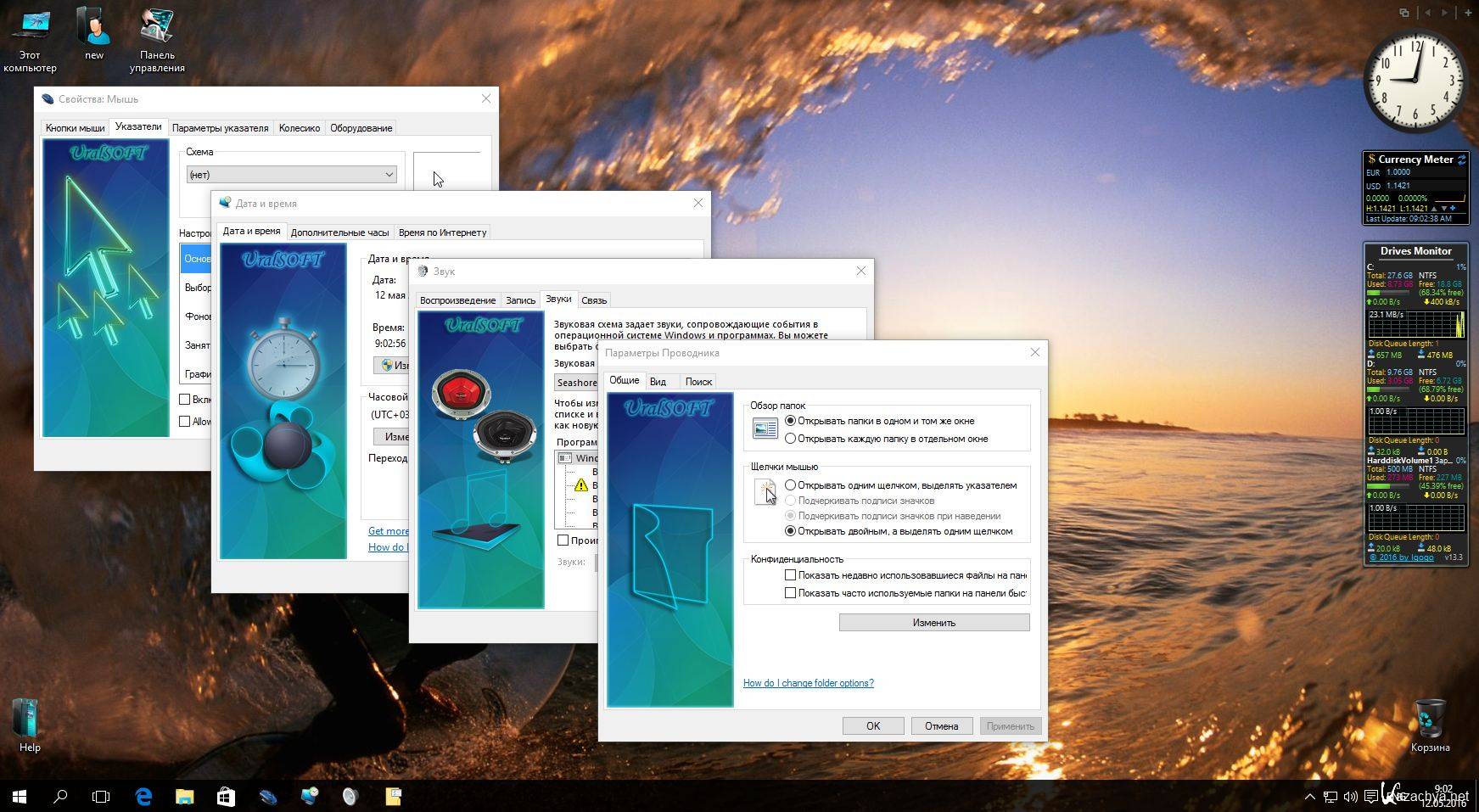
Task: Click the network tray icon
Action: click(1330, 796)
